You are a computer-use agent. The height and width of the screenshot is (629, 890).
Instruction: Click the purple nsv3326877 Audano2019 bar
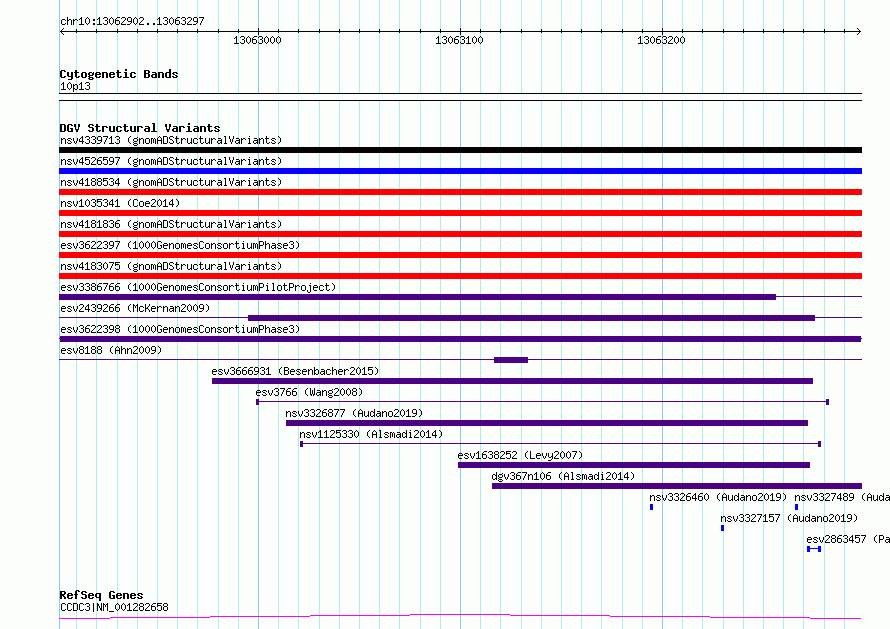click(547, 423)
